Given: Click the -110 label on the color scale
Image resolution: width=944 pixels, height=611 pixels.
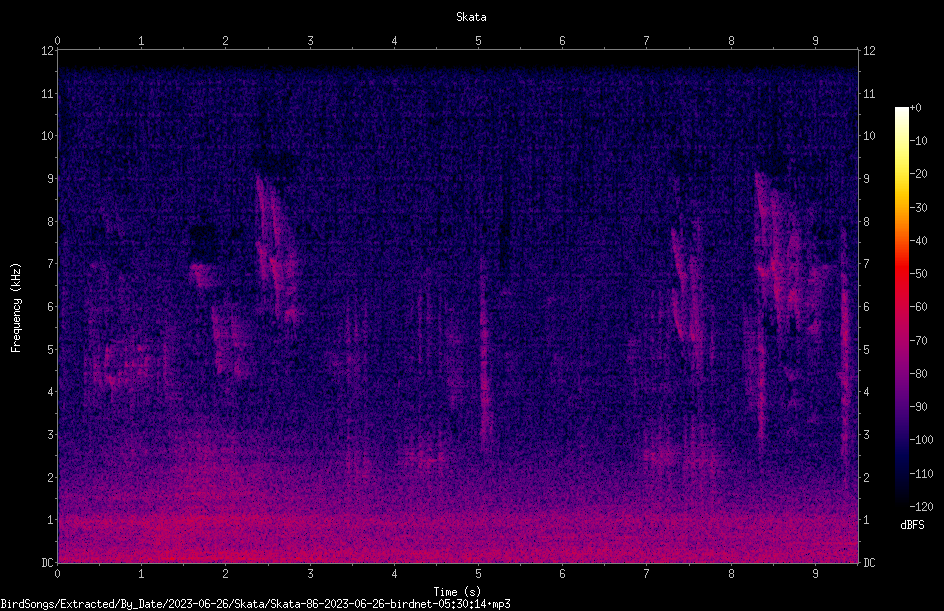Looking at the screenshot, I should pos(921,474).
